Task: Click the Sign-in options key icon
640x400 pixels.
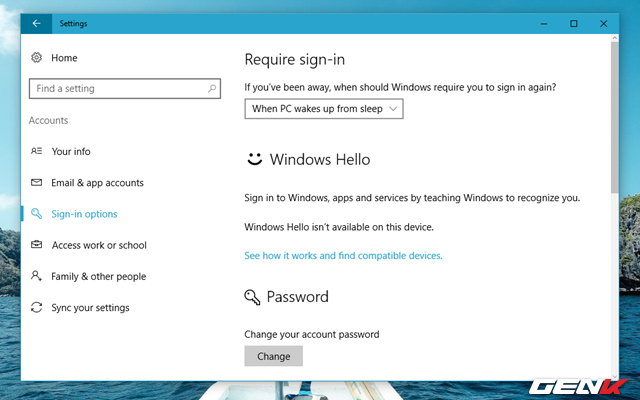Action: (x=36, y=213)
